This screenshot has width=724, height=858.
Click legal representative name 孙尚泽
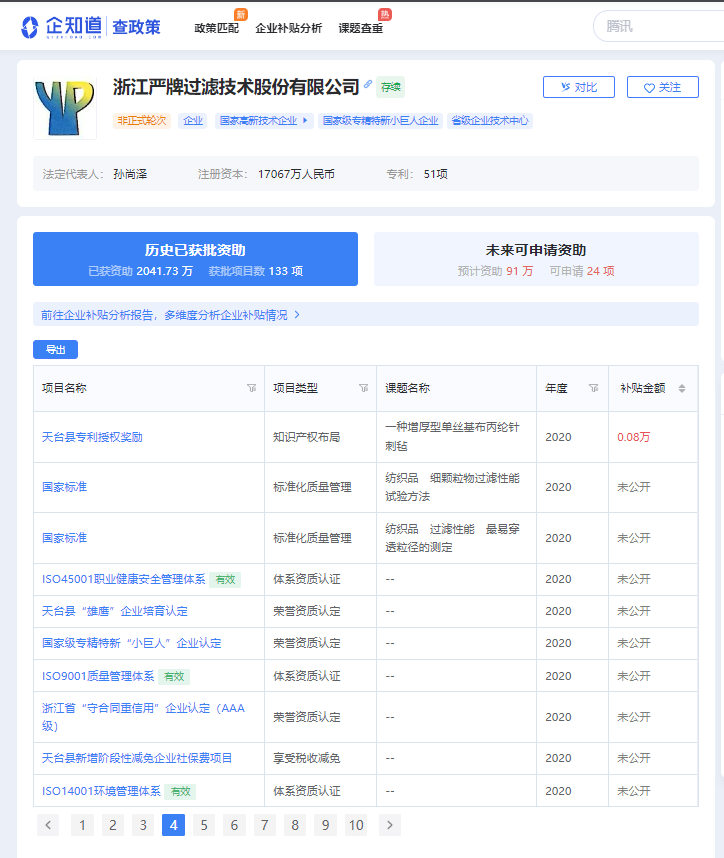tap(130, 174)
